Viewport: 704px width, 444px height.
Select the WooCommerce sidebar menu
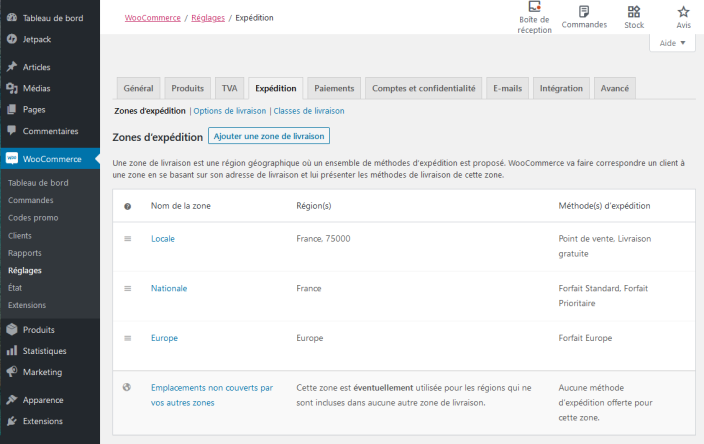click(50, 158)
